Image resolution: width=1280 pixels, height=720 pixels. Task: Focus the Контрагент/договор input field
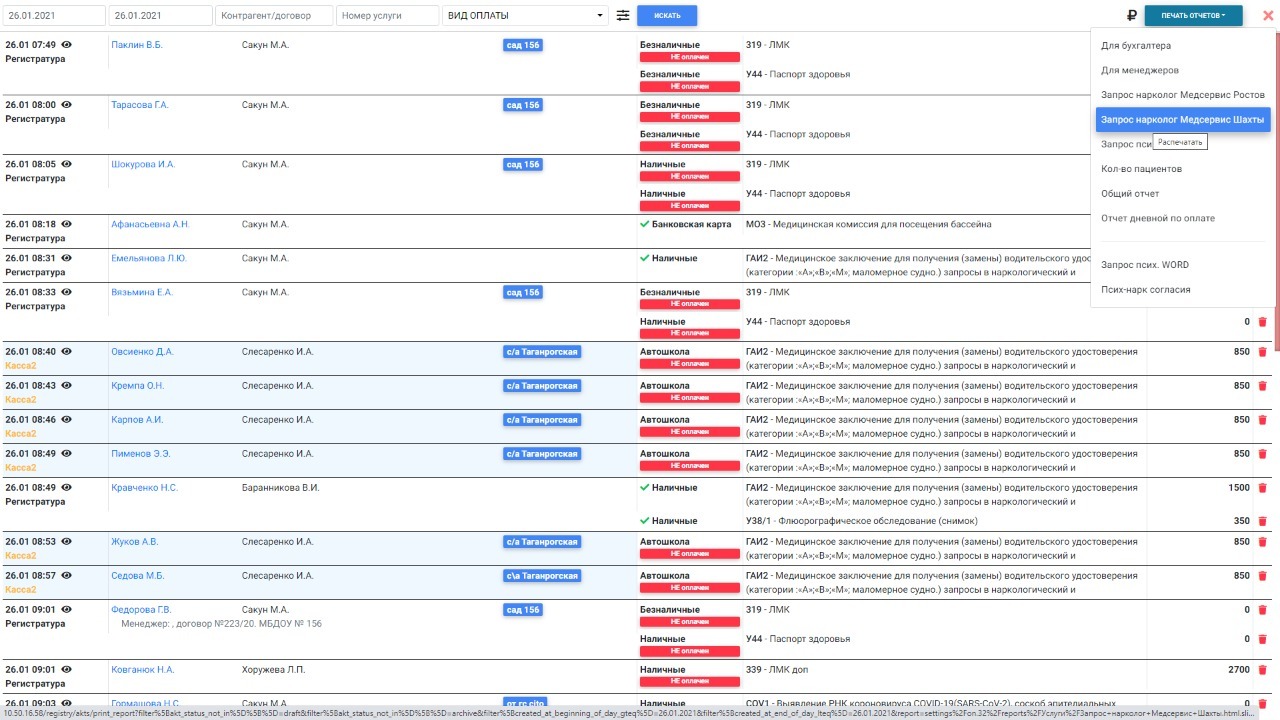pyautogui.click(x=274, y=15)
